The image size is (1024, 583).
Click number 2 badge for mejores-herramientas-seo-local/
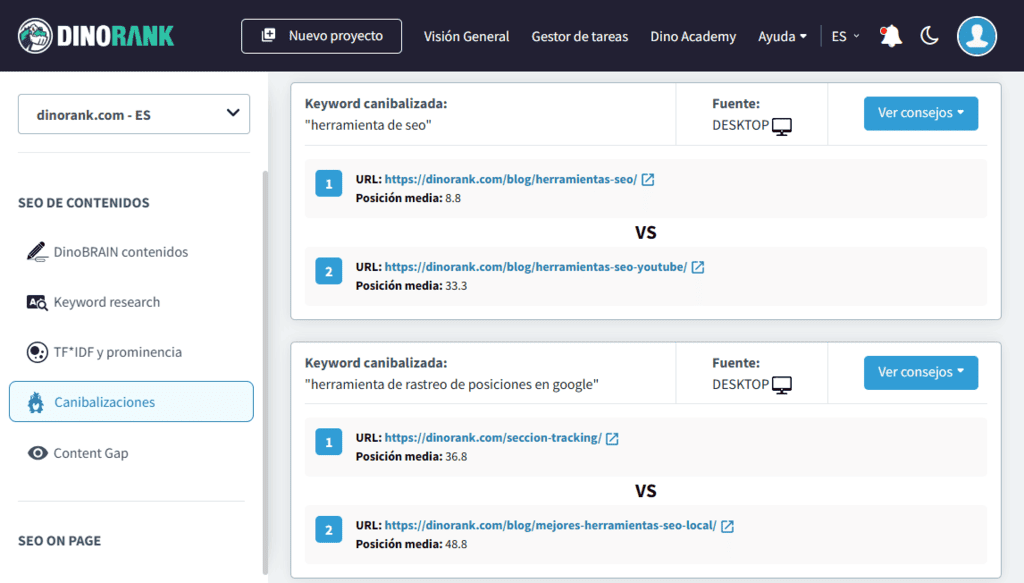pos(328,529)
